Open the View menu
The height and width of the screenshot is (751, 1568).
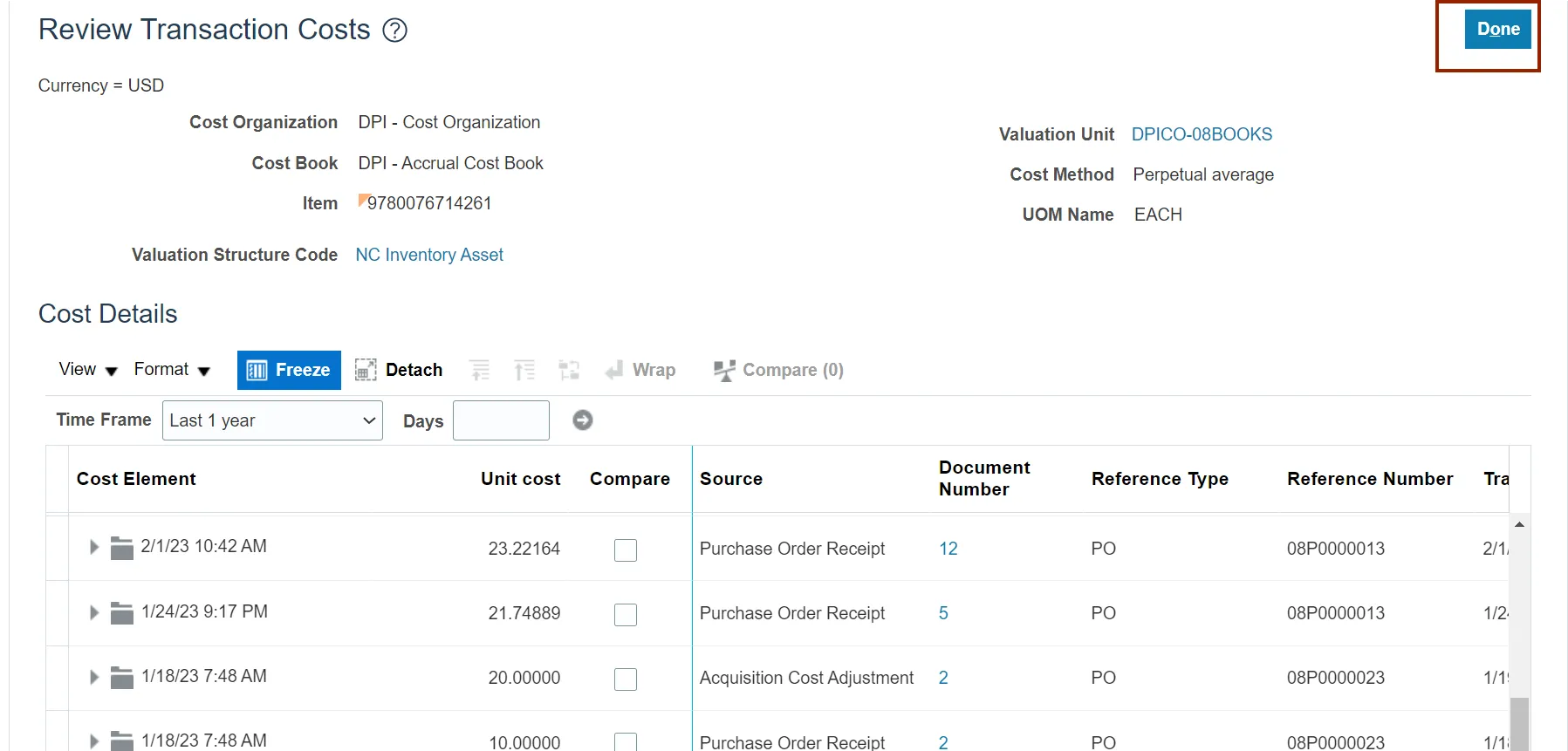click(x=87, y=370)
